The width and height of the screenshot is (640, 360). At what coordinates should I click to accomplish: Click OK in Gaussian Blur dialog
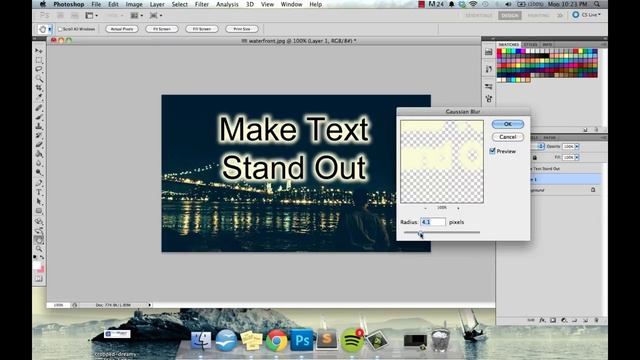tap(508, 124)
